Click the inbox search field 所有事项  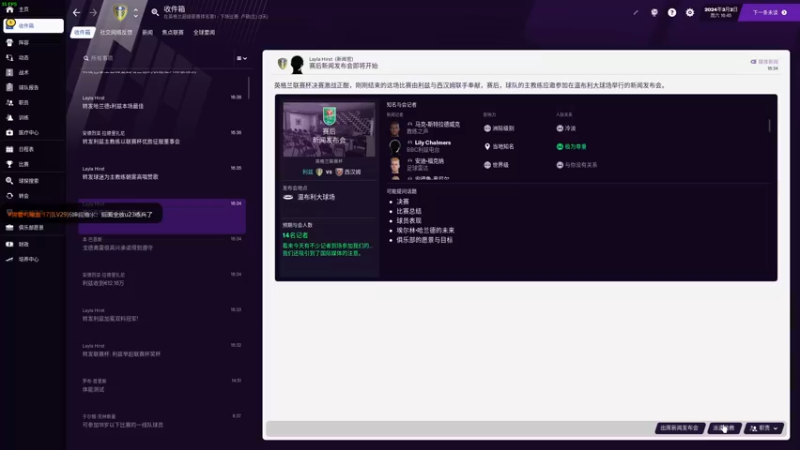click(156, 58)
